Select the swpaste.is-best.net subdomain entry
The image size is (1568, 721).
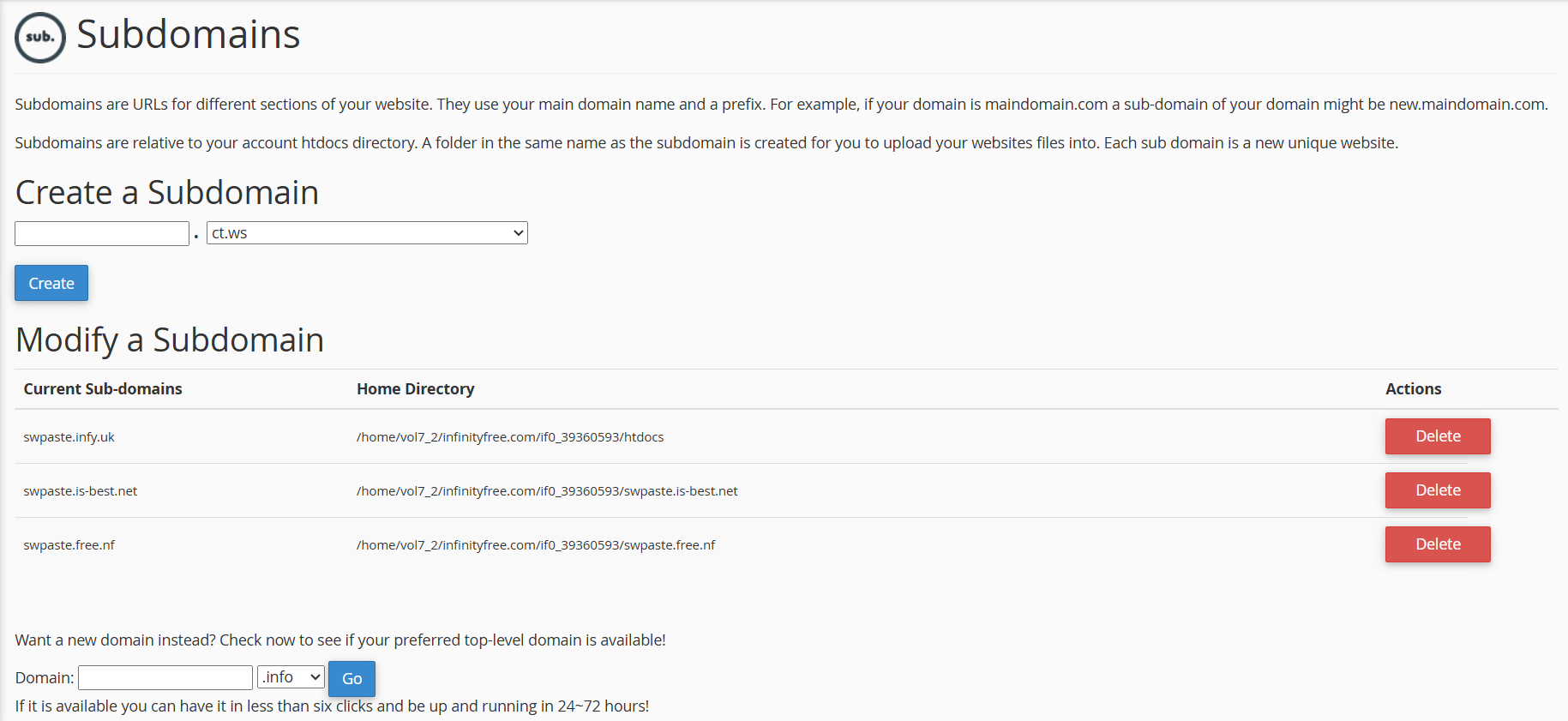click(x=81, y=491)
